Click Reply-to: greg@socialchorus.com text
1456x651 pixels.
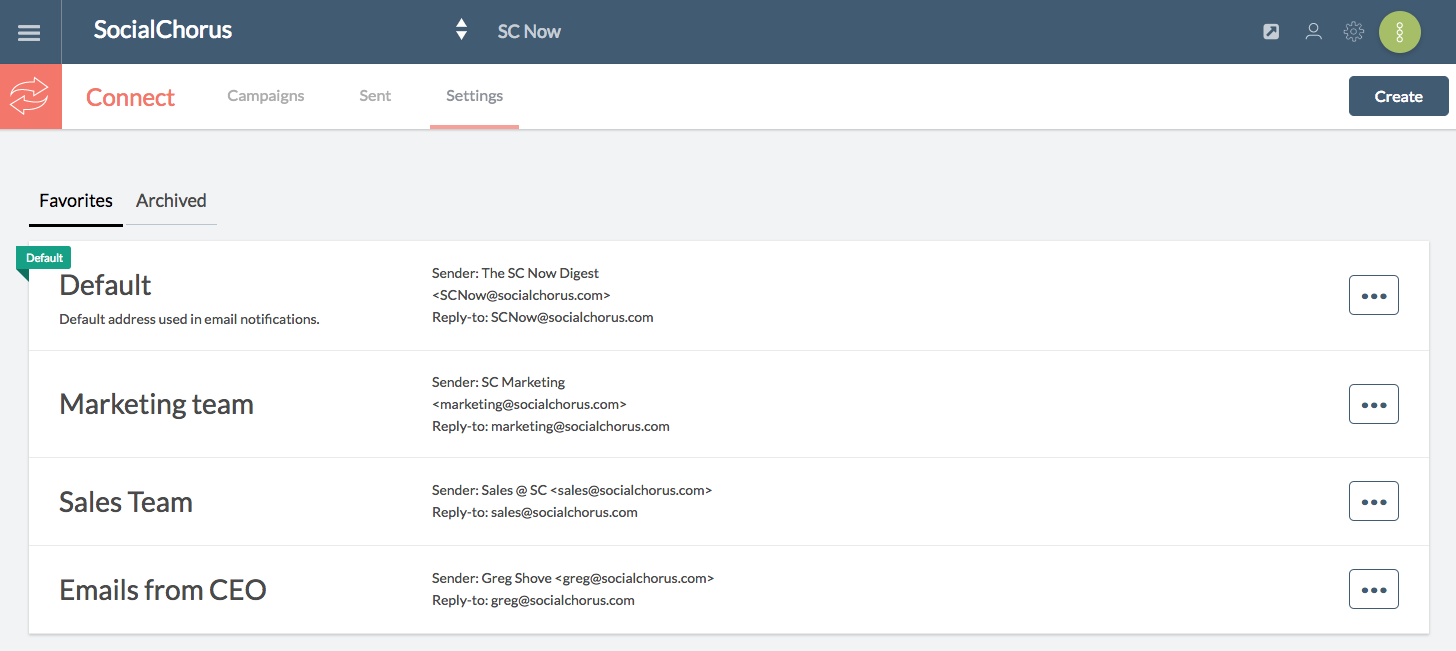click(533, 600)
